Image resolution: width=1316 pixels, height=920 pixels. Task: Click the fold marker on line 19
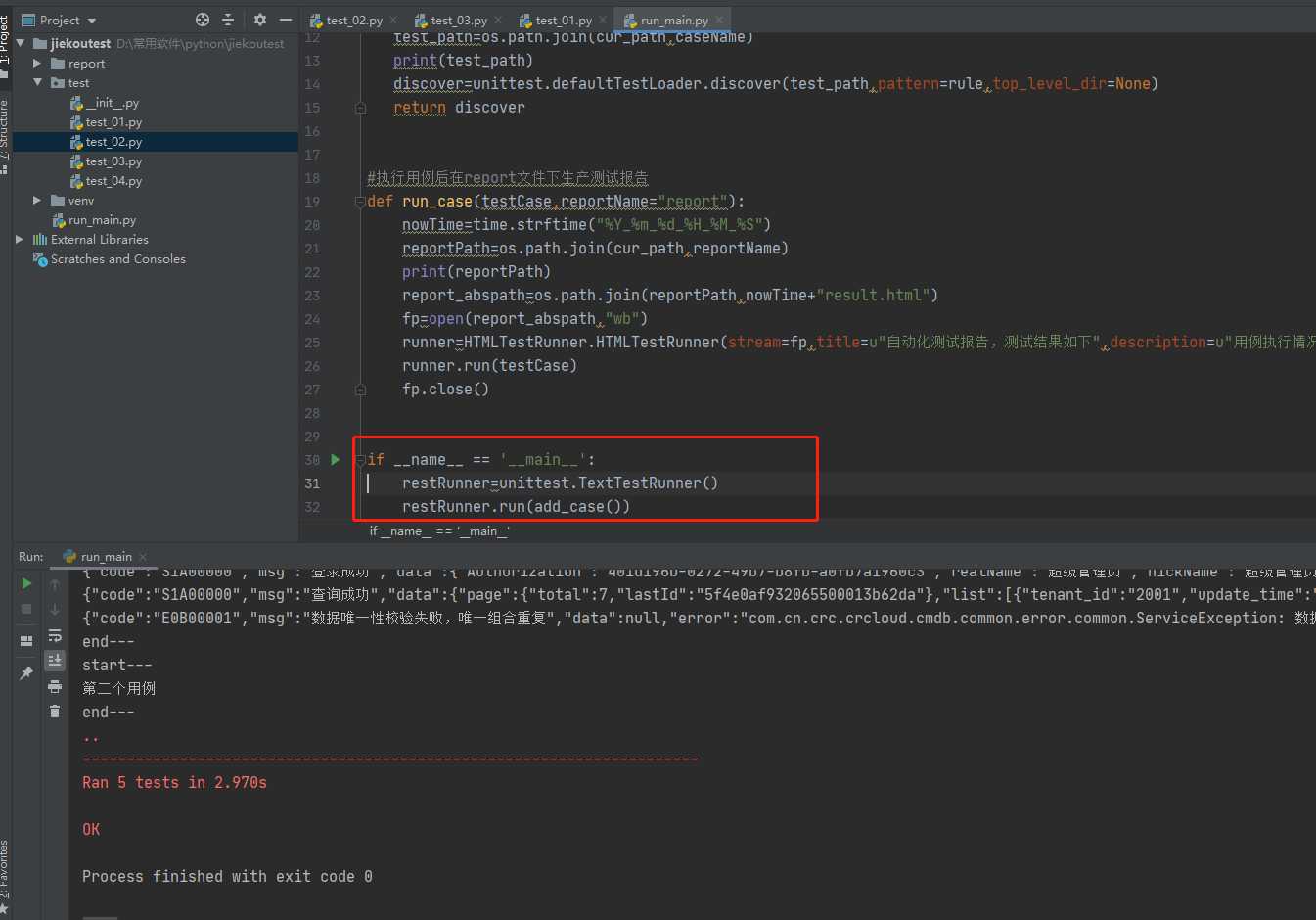pyautogui.click(x=360, y=202)
